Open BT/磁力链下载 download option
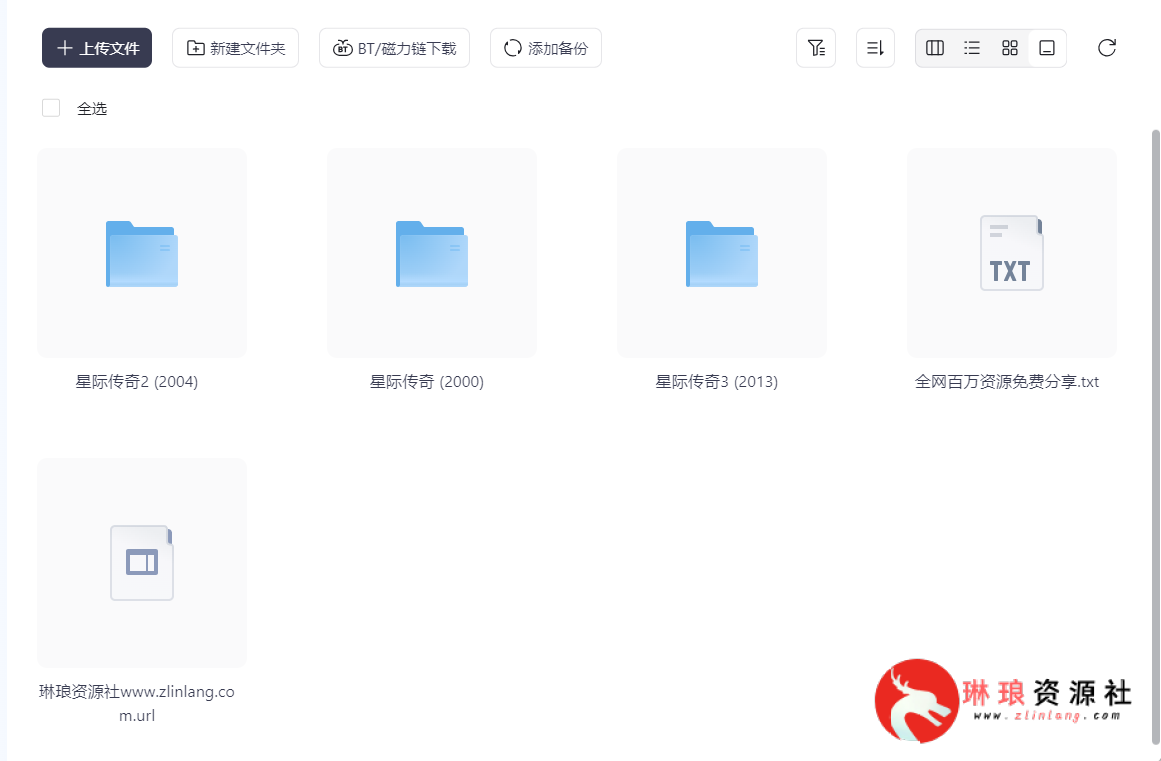The width and height of the screenshot is (1161, 761). click(395, 48)
